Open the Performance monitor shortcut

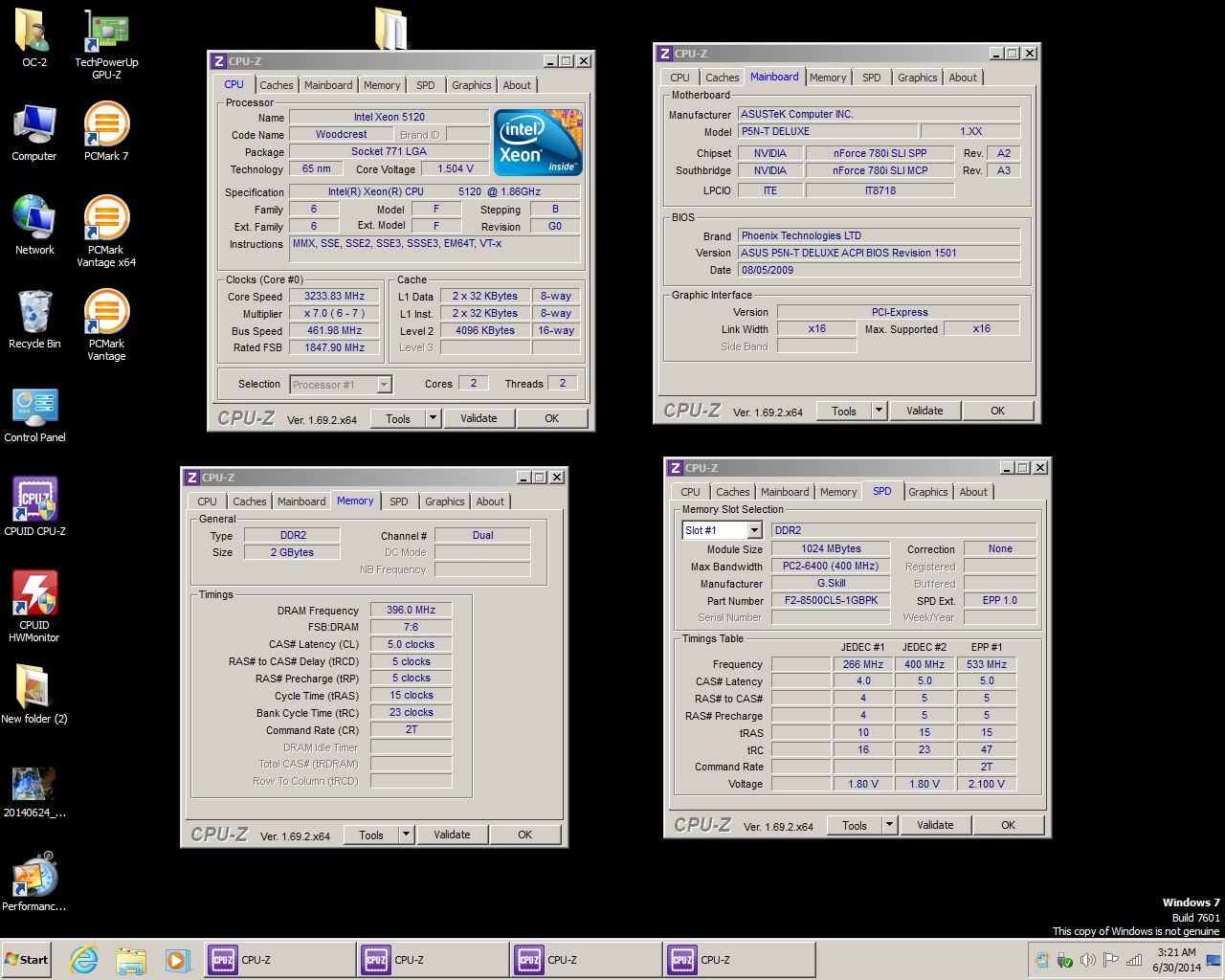click(34, 882)
